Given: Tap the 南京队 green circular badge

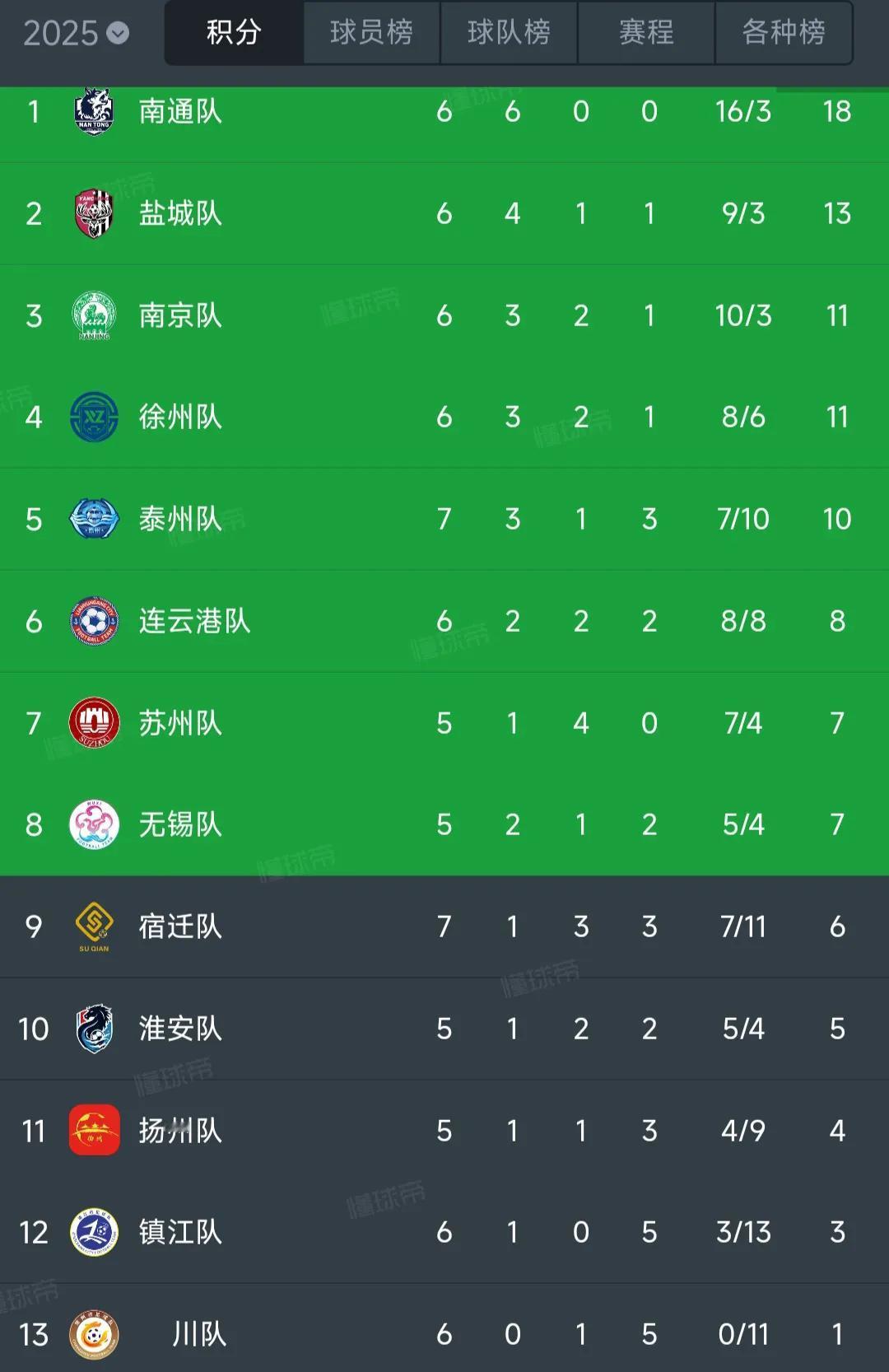Looking at the screenshot, I should [94, 315].
